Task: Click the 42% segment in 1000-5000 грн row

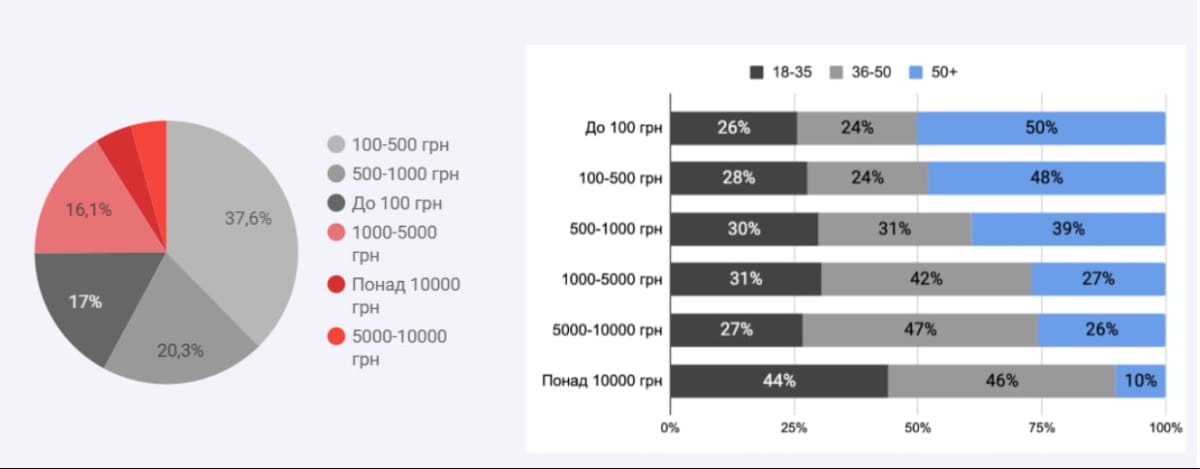Action: [x=927, y=279]
